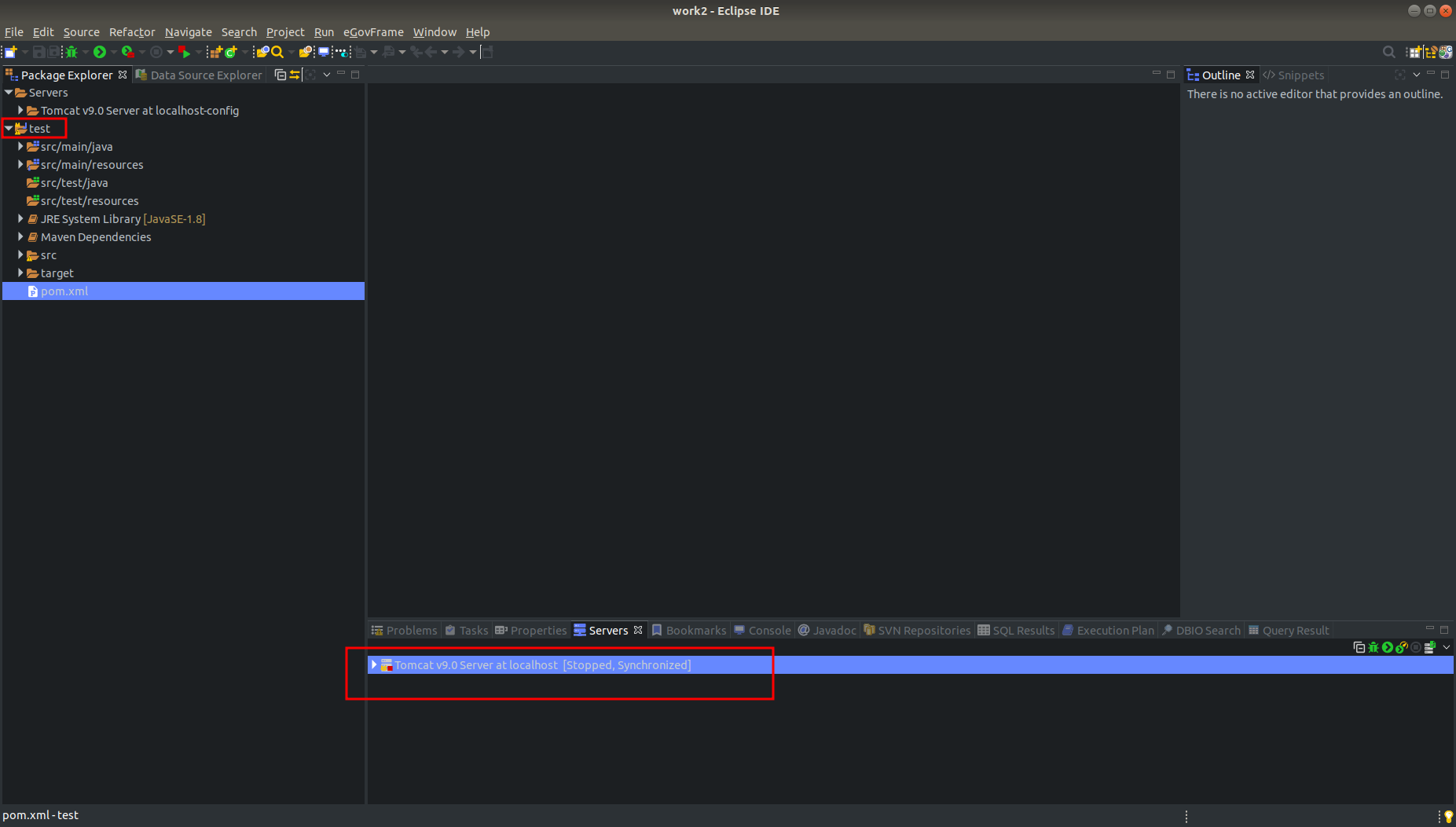Click the Open Task folder toolbar icon

click(x=305, y=52)
